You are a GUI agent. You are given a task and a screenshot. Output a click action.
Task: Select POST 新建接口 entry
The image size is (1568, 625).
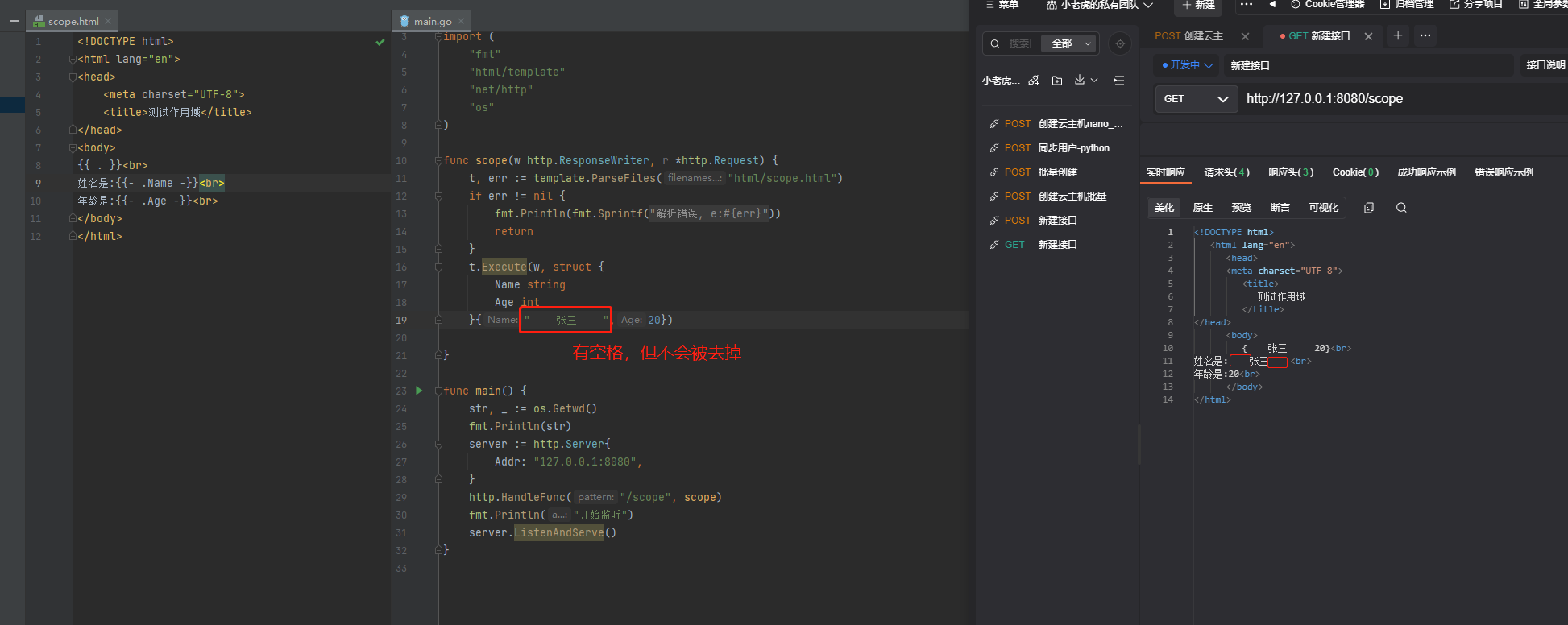[x=1056, y=221]
